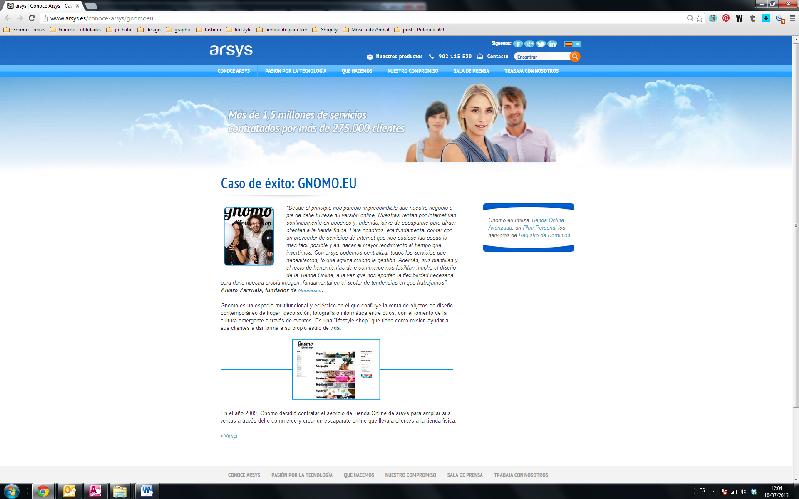799x499 pixels.
Task: Open footer link Nuestro Compromiso
Action: pos(411,475)
